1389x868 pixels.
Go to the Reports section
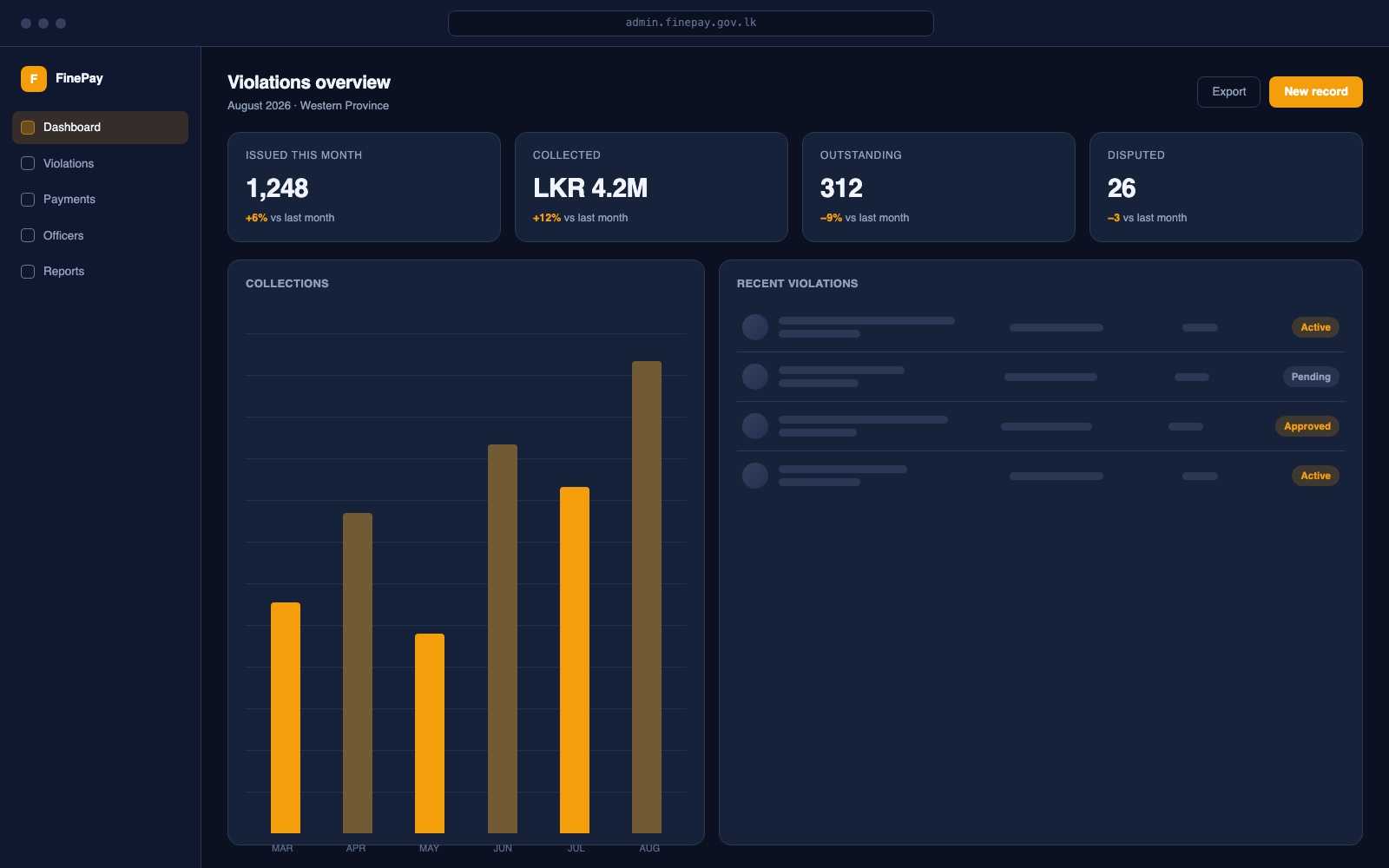[100, 272]
